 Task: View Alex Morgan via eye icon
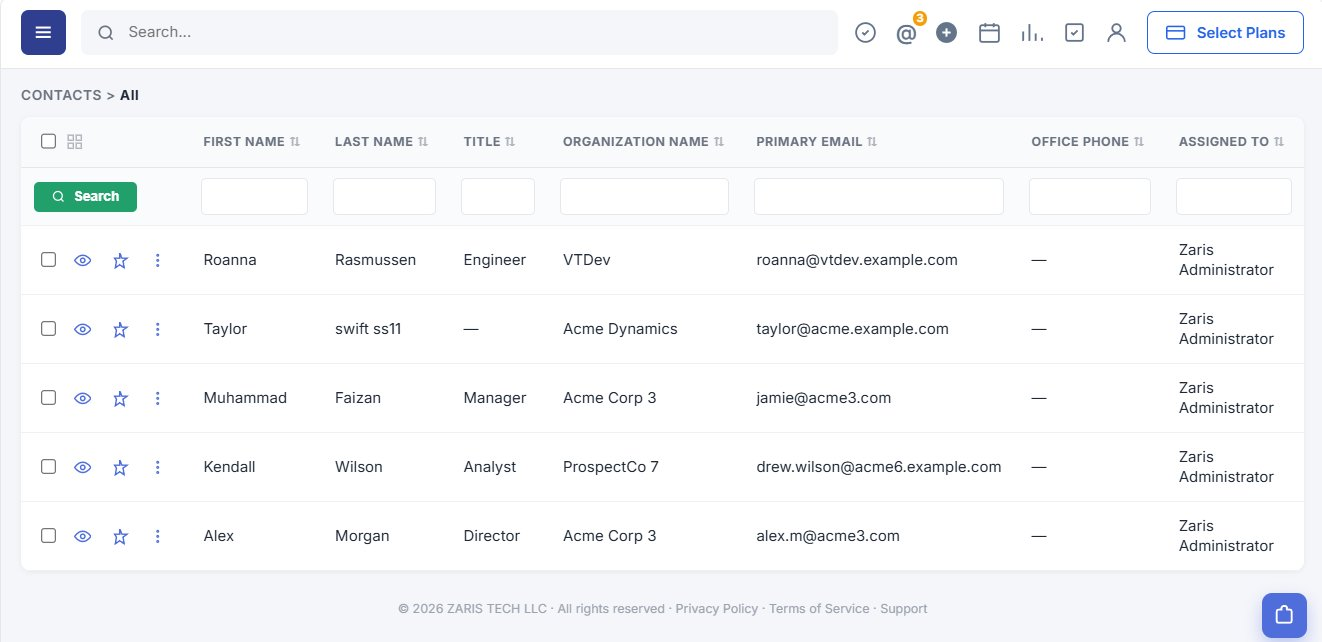click(x=83, y=536)
